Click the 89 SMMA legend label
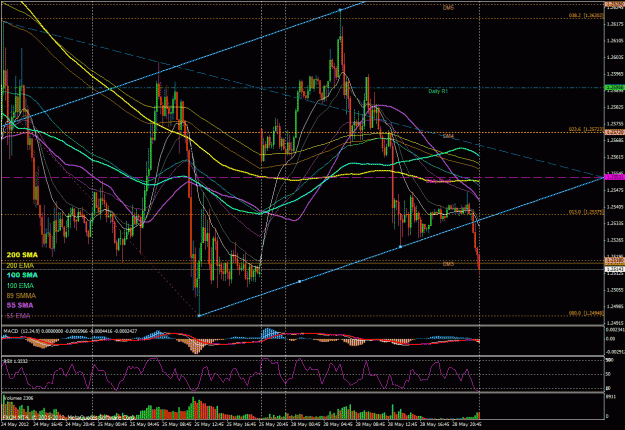Image resolution: width=625 pixels, height=430 pixels. (21, 295)
